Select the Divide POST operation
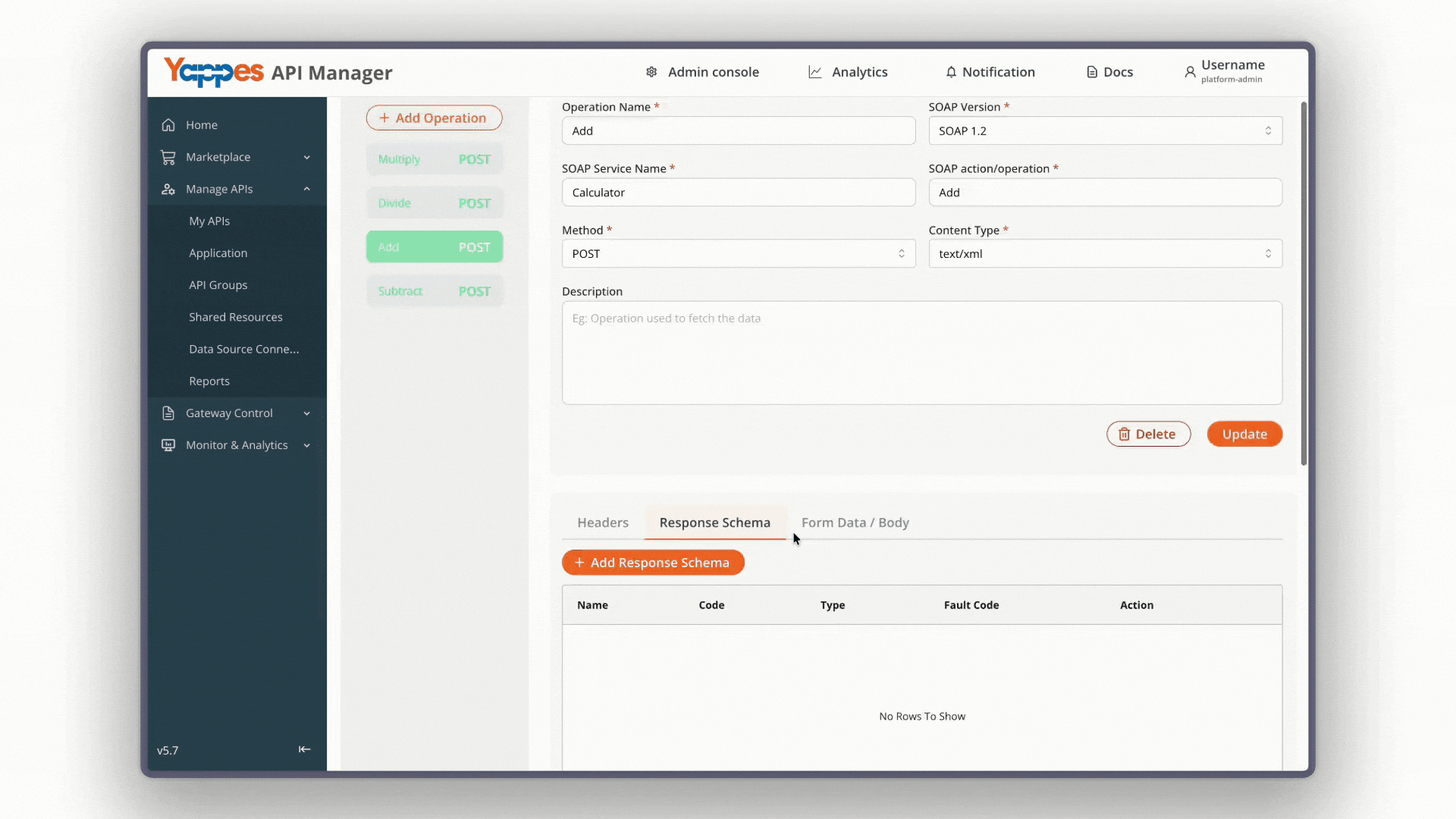This screenshot has width=1456, height=819. [x=435, y=203]
